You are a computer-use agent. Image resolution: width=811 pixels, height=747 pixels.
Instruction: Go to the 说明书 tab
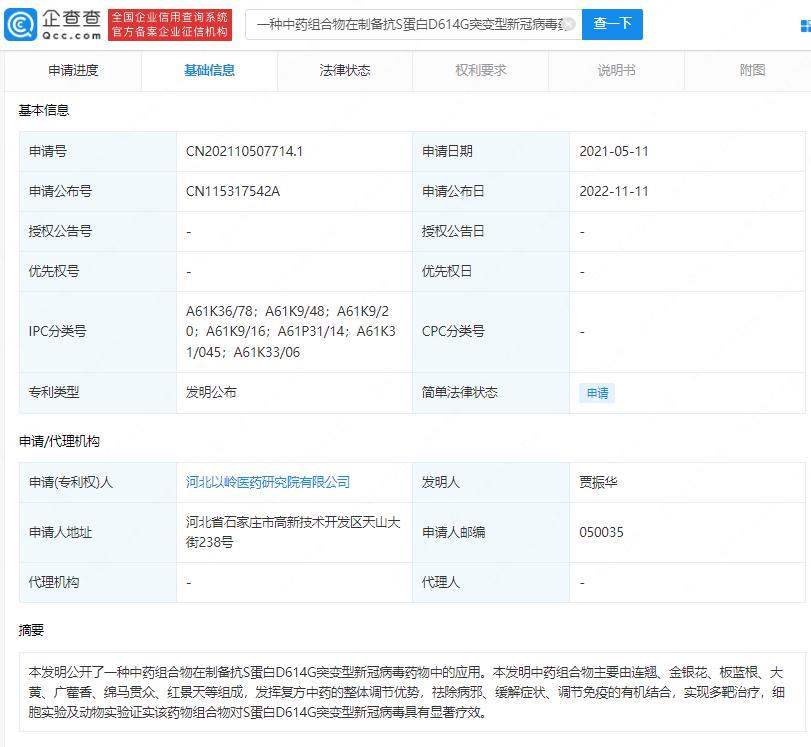617,70
